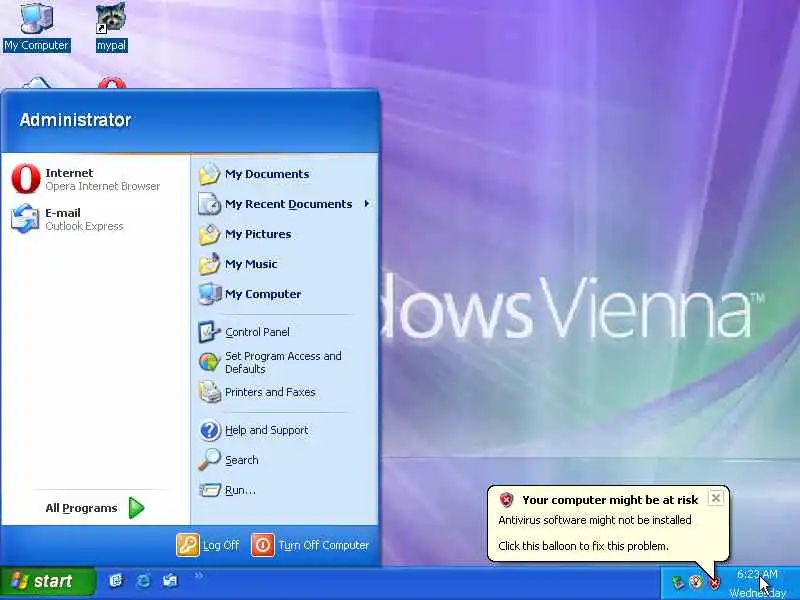Open the Run... dialog

(x=284, y=490)
